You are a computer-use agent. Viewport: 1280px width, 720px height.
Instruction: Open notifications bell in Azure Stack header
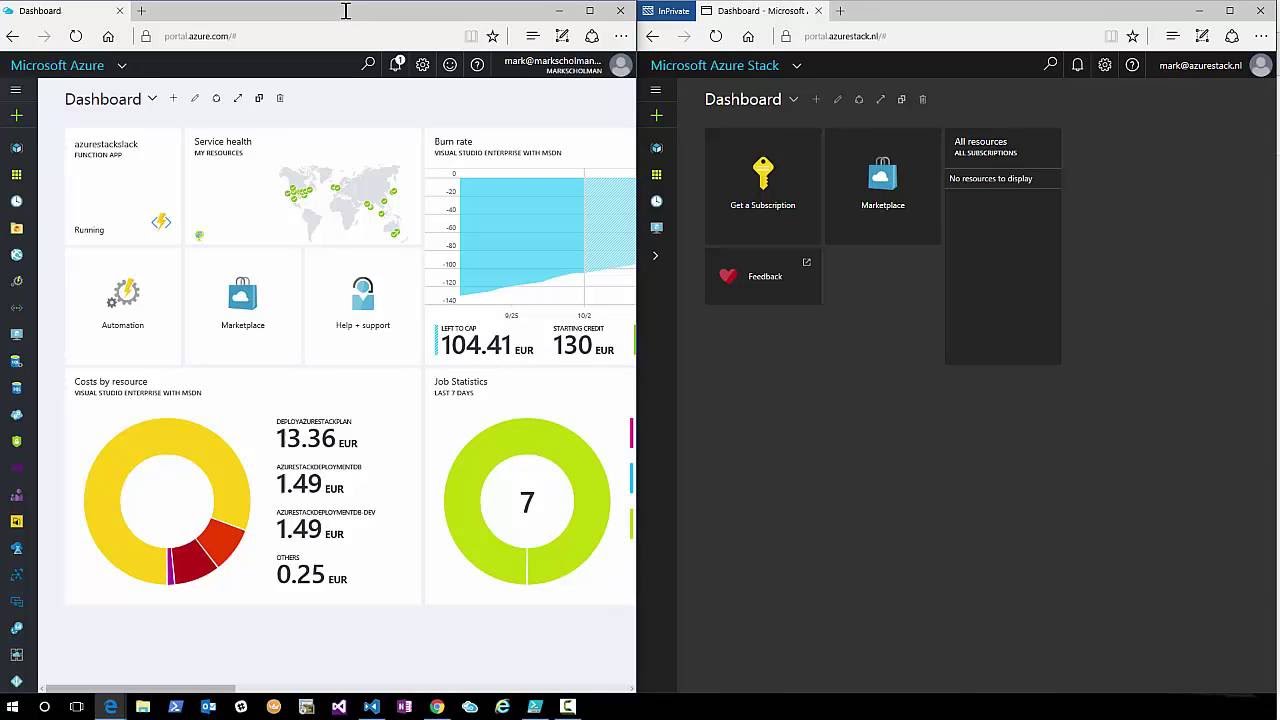pyautogui.click(x=1077, y=65)
